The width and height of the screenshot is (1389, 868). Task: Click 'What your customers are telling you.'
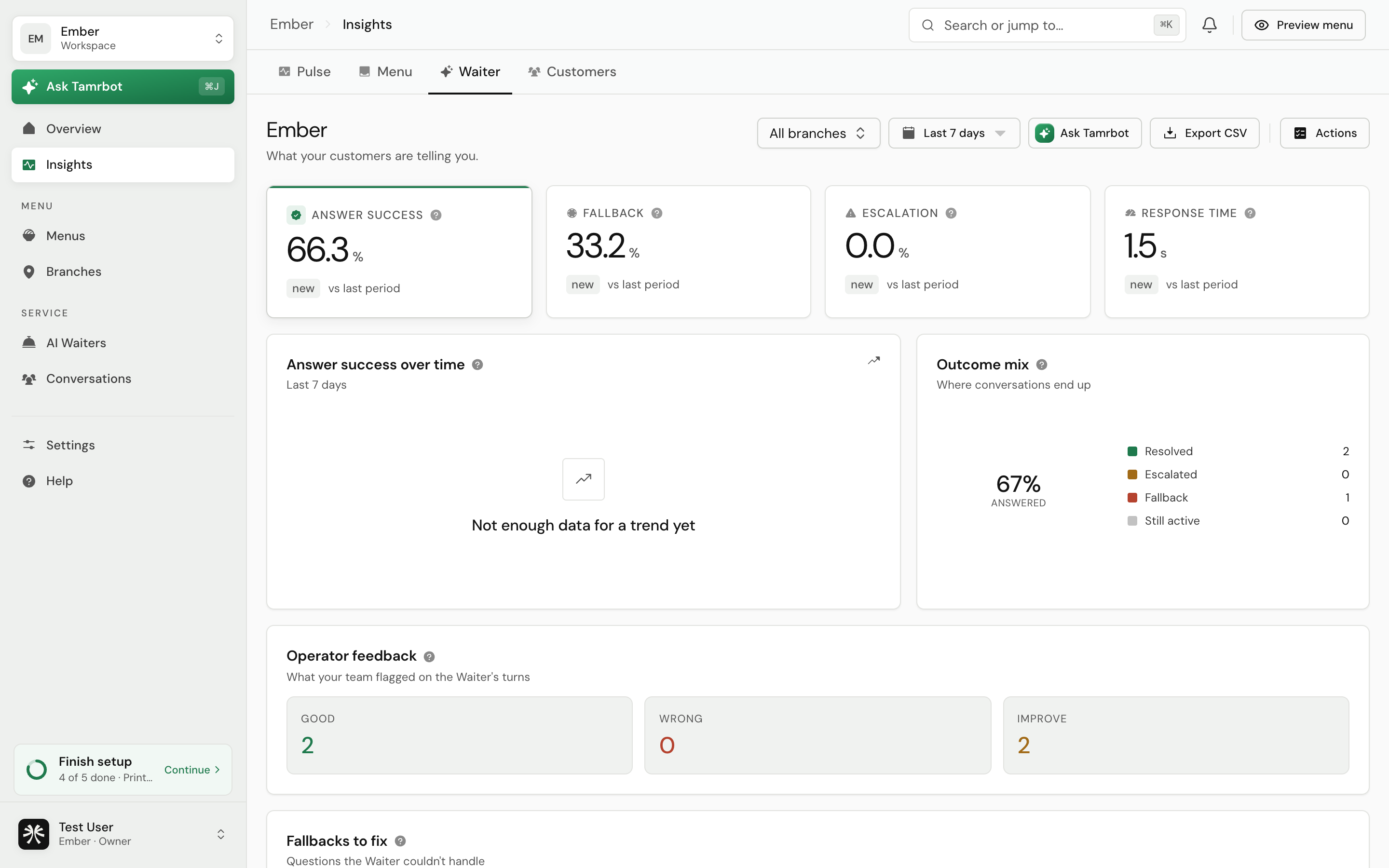coord(372,156)
